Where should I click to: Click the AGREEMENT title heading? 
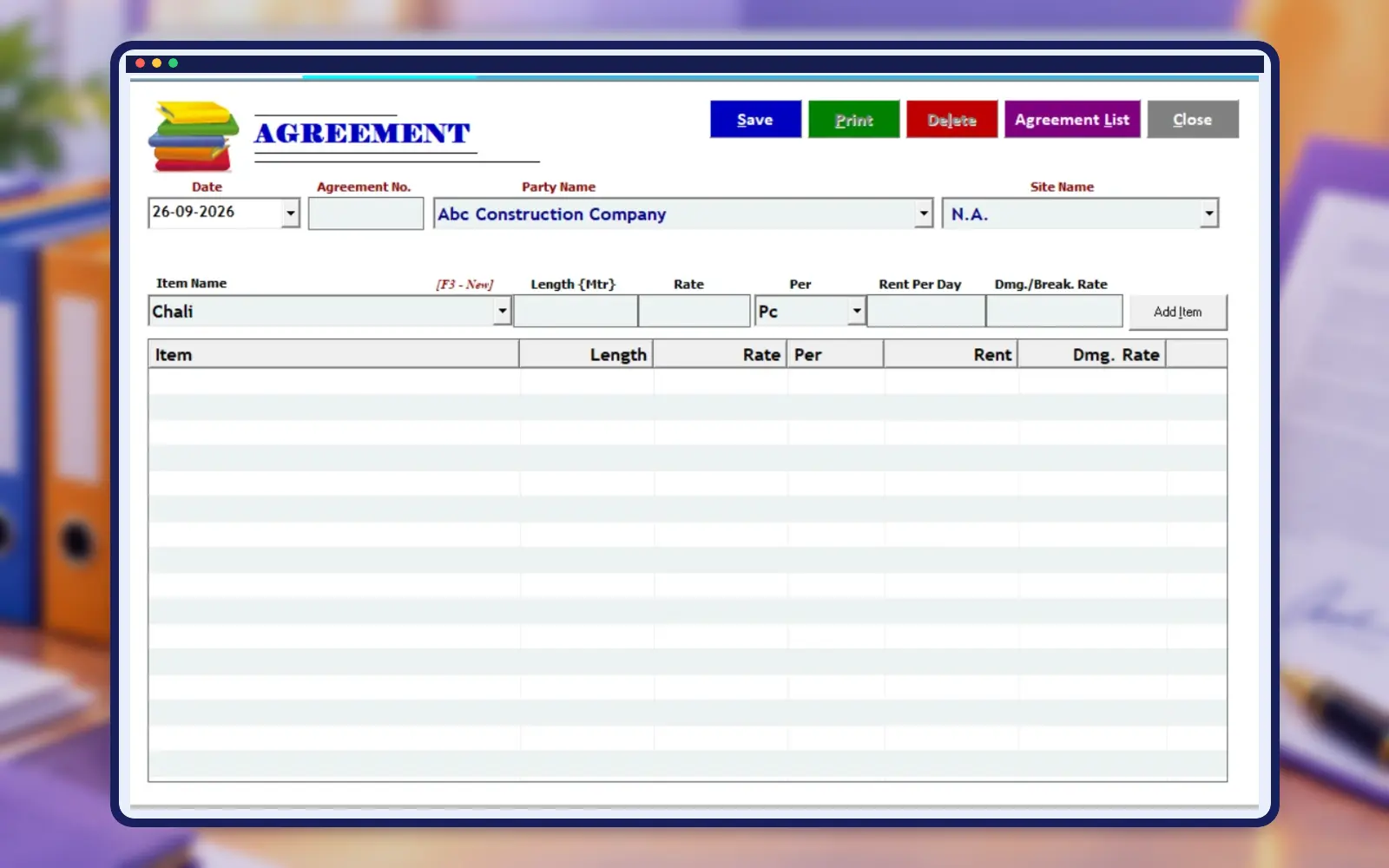coord(362,133)
